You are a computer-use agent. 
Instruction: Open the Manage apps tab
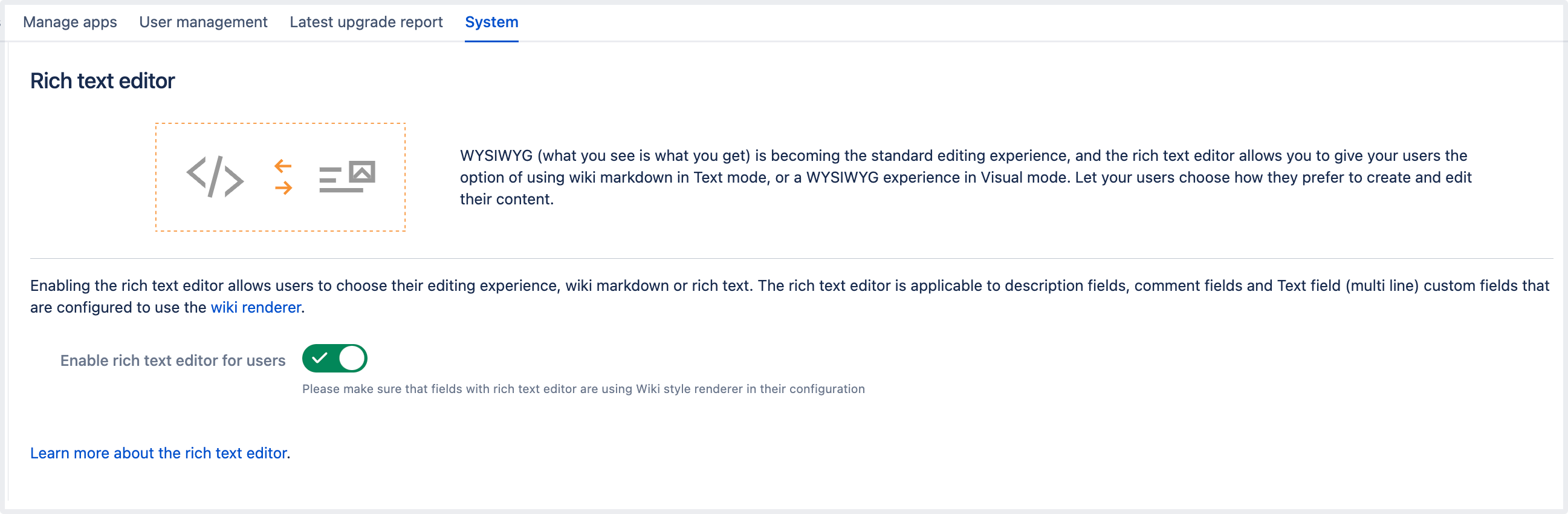(70, 22)
